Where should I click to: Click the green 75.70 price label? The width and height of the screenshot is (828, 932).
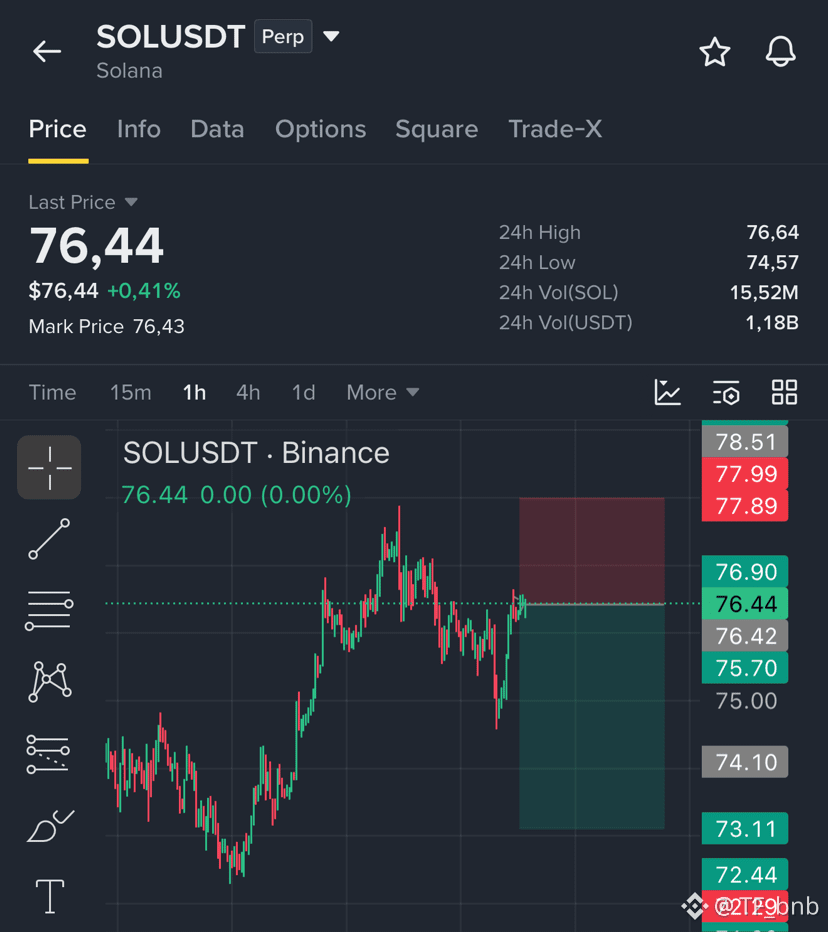[x=745, y=668]
